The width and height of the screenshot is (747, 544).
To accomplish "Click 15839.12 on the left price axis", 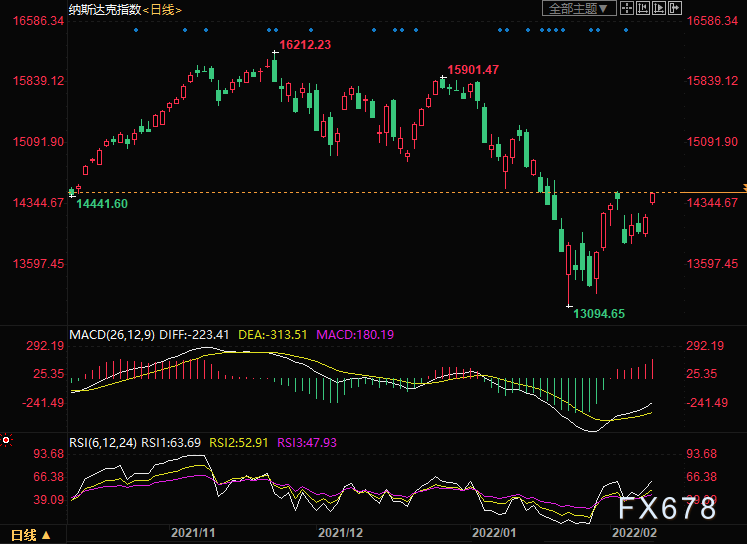I will pos(38,81).
